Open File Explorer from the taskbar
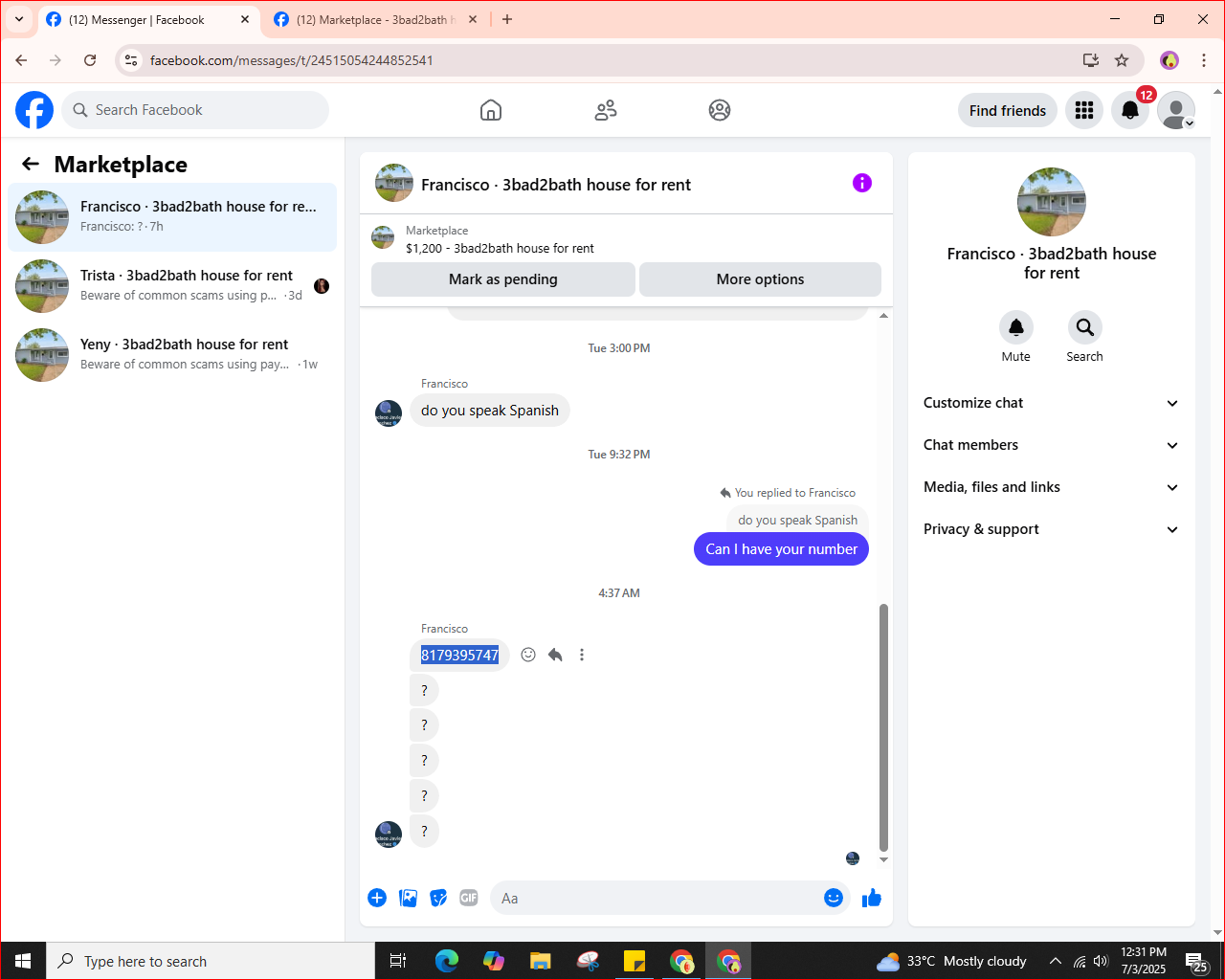1225x980 pixels. (541, 961)
